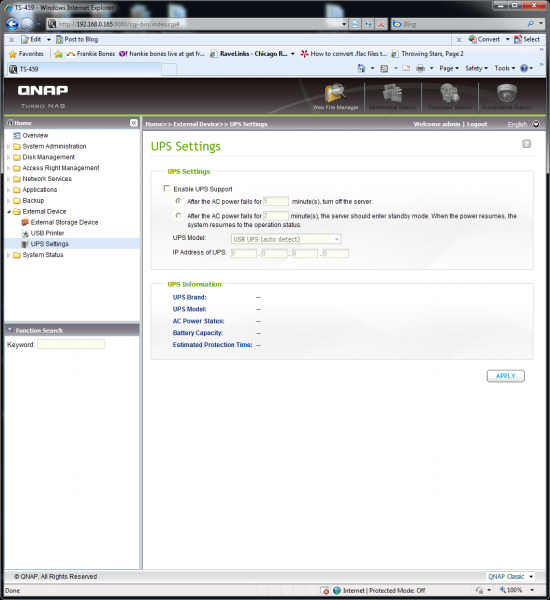
Task: Open the Safety menu
Action: (476, 68)
